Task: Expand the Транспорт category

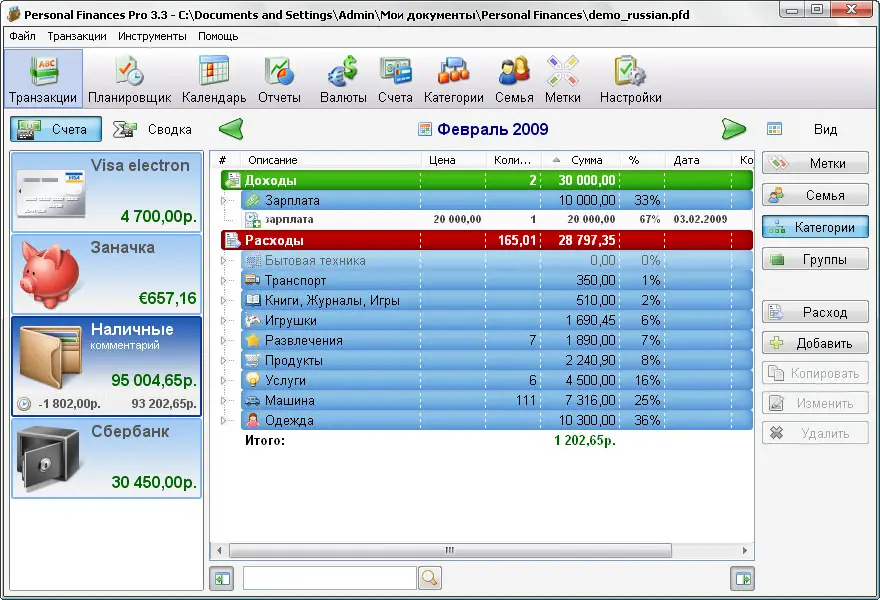Action: pyautogui.click(x=223, y=281)
